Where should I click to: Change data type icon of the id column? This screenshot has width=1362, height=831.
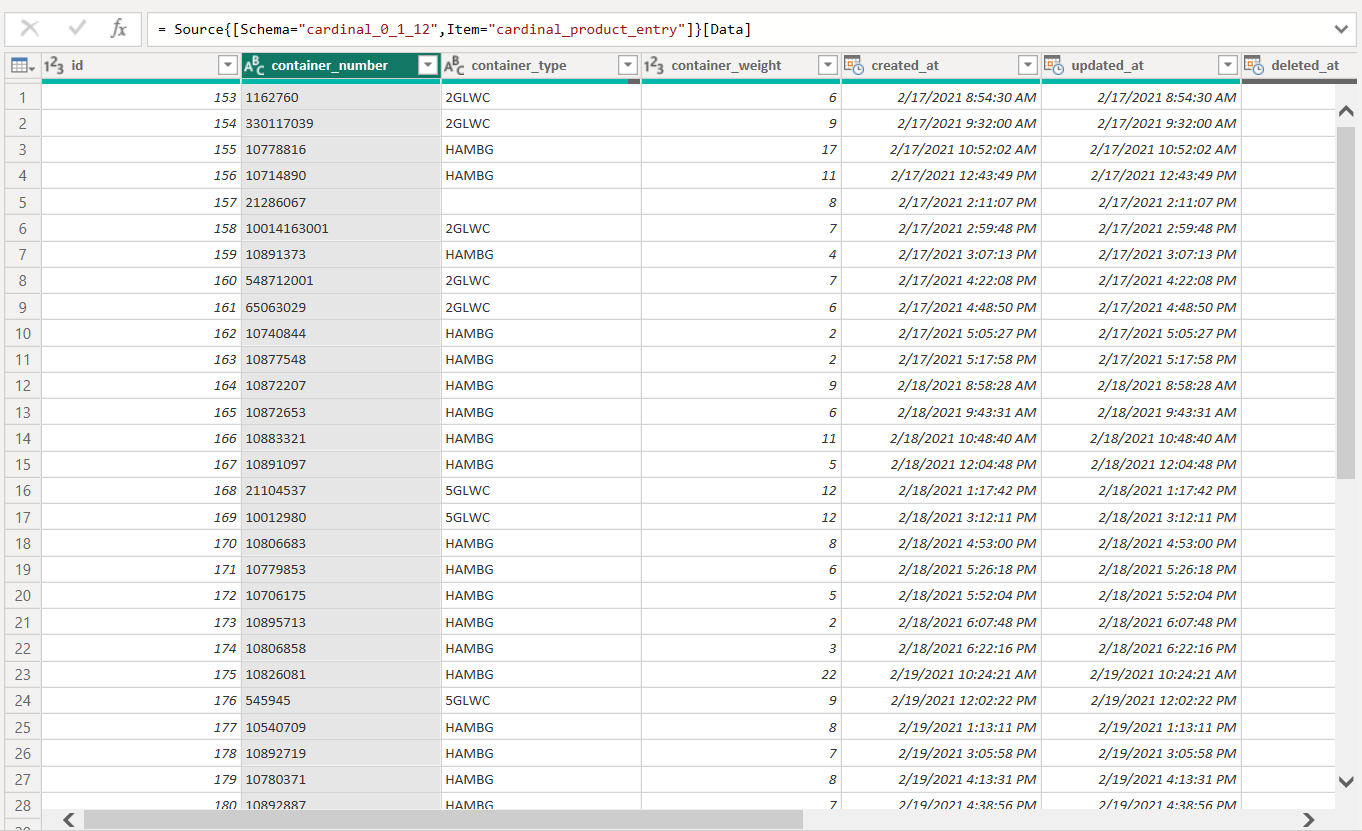(55, 66)
